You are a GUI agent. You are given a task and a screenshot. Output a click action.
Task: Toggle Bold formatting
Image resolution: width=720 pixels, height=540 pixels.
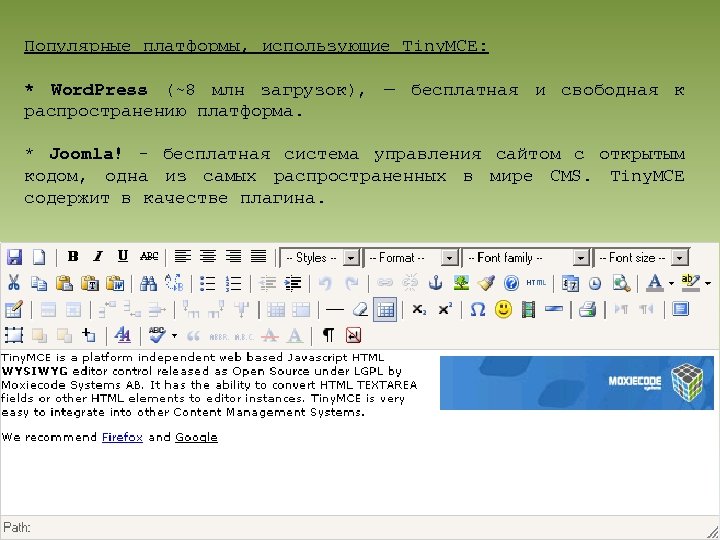[73, 256]
